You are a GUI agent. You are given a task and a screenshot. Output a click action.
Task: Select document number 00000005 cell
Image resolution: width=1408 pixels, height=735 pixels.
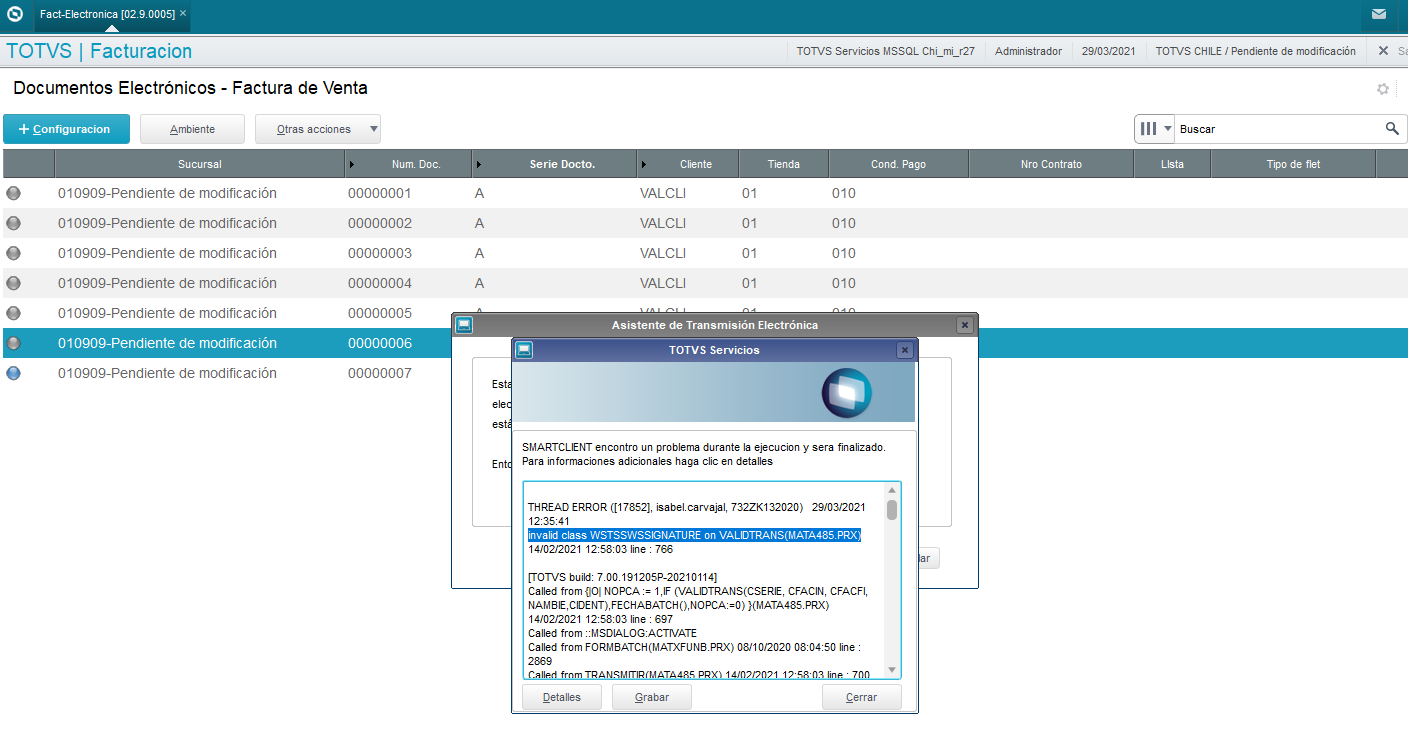click(380, 313)
